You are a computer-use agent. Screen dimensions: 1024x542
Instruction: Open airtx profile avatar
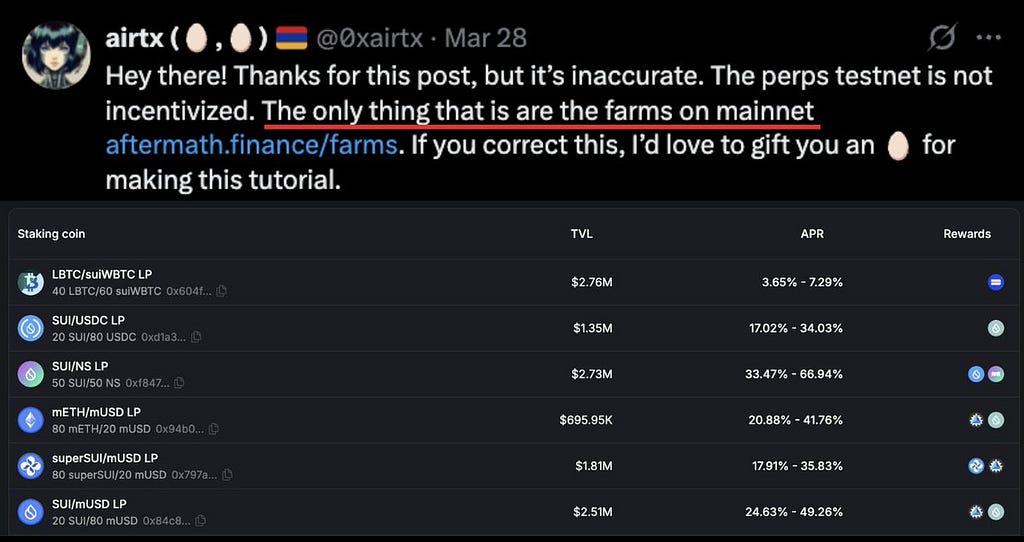coord(56,55)
